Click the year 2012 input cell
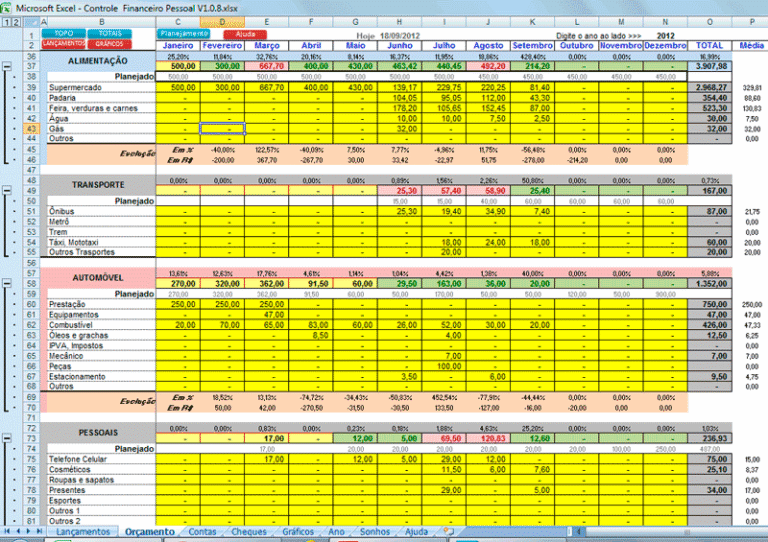768x542 pixels. point(665,36)
